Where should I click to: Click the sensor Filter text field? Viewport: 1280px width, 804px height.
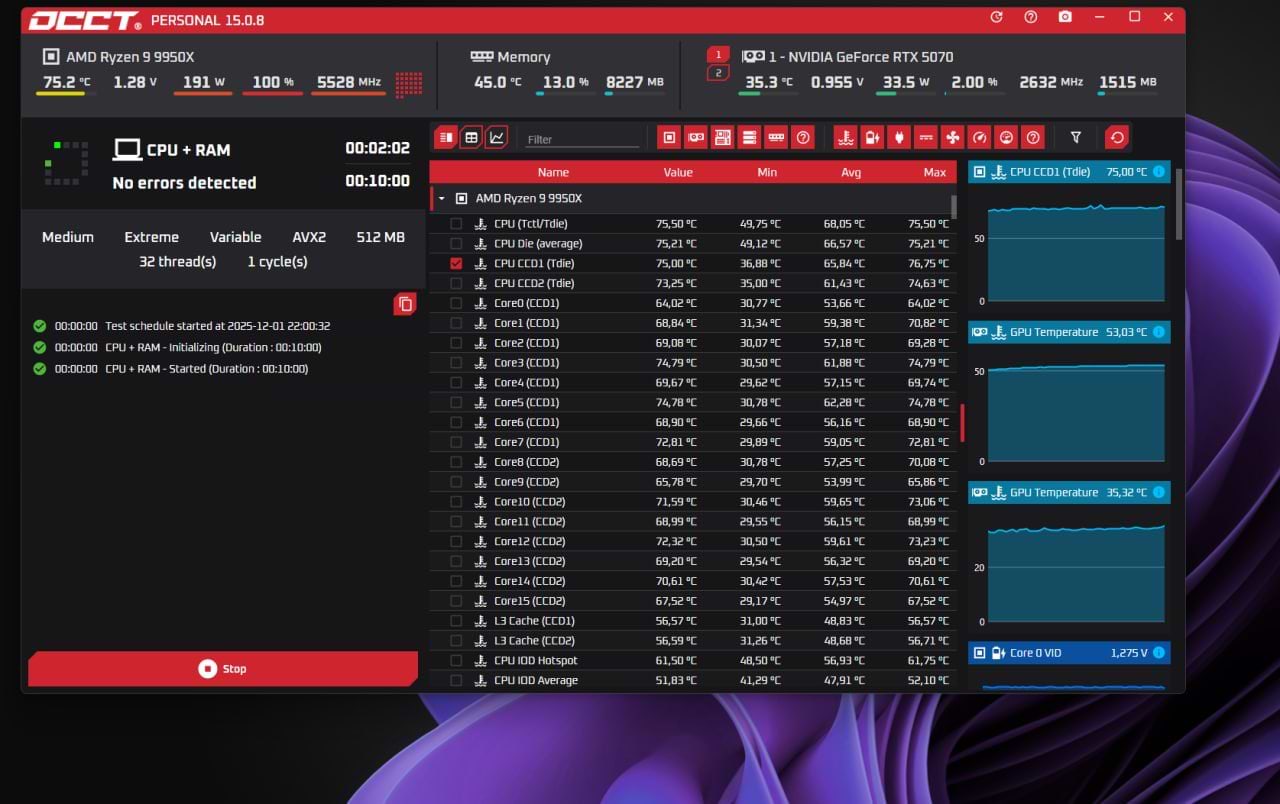pyautogui.click(x=582, y=139)
